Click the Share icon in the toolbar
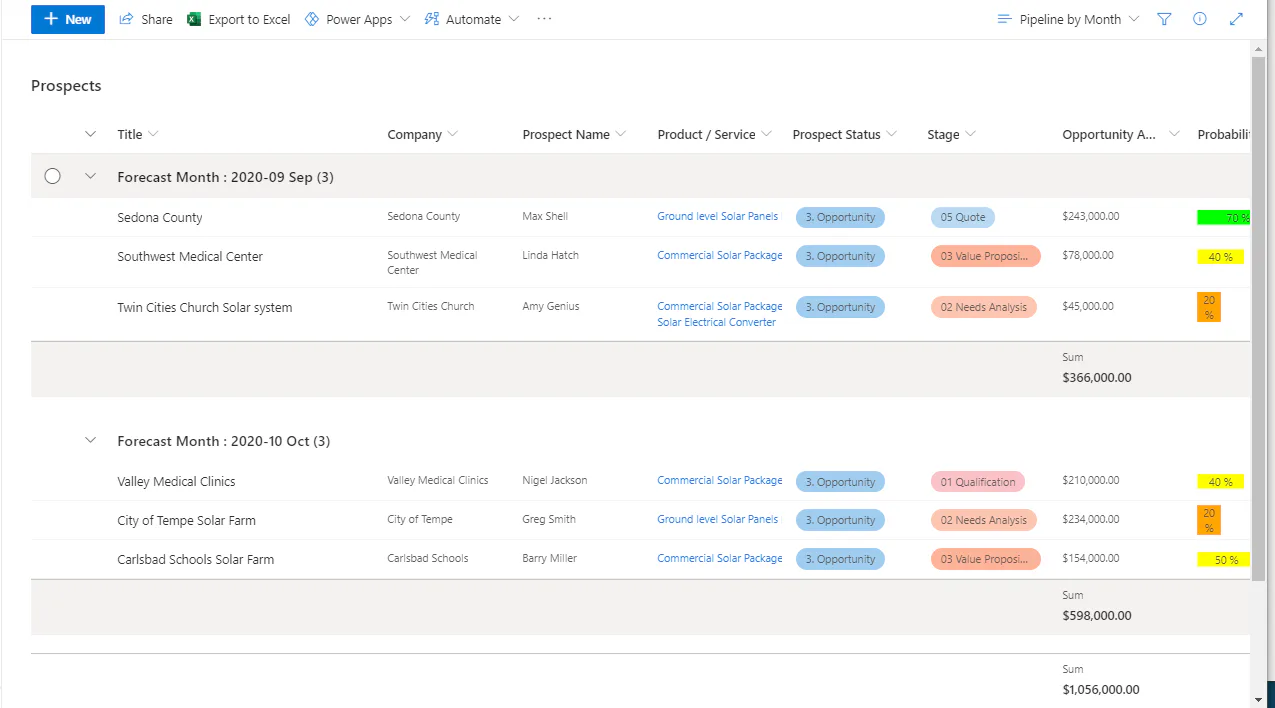Viewport: 1275px width, 708px height. coord(127,19)
